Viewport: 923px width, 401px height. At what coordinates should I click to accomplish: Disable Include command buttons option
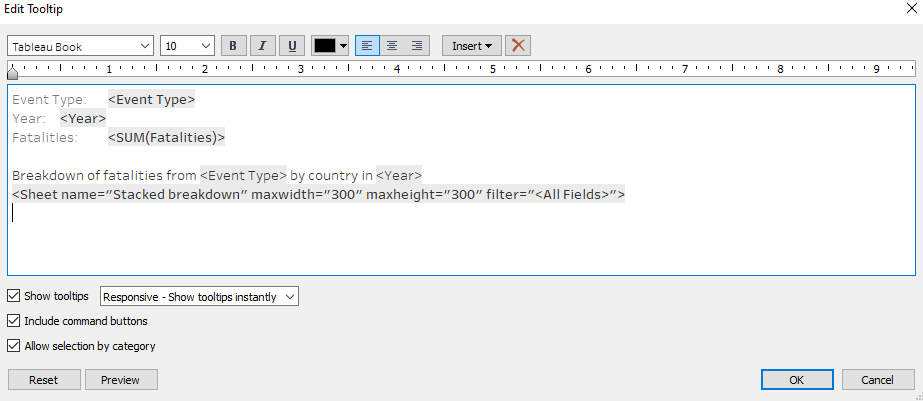(x=13, y=321)
